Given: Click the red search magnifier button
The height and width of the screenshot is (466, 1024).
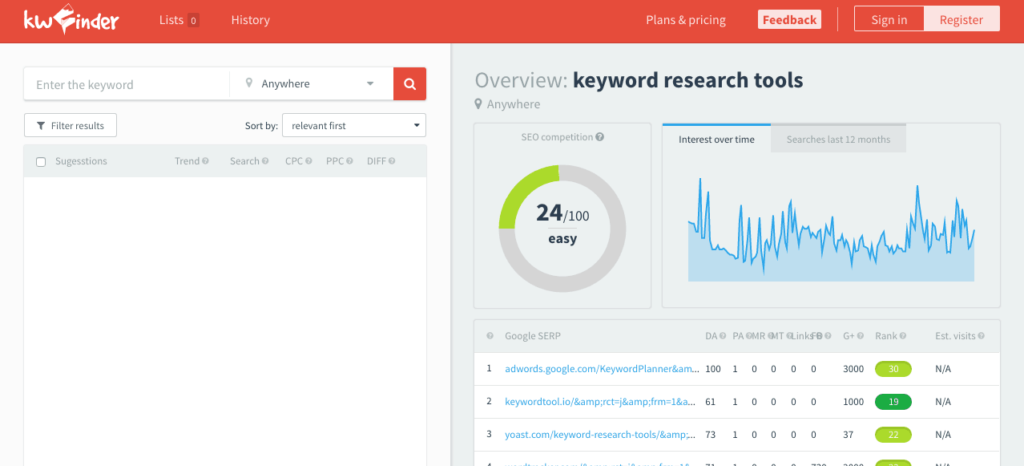Looking at the screenshot, I should [409, 84].
